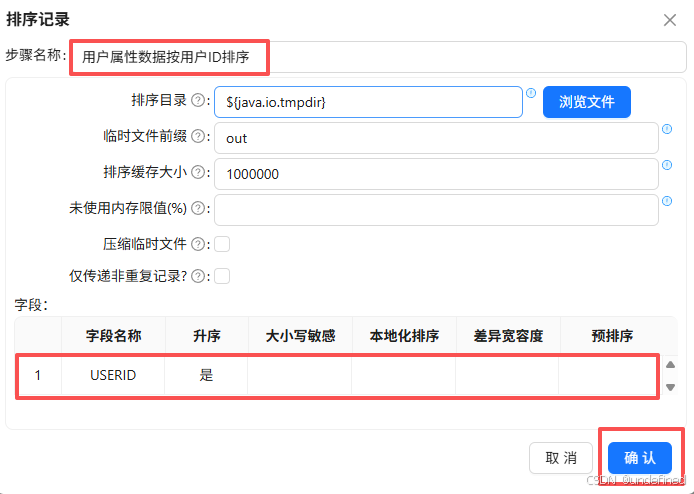Screen dimensions: 694x494
Task: Click the 是 cell under 升序 column
Action: (x=206, y=375)
